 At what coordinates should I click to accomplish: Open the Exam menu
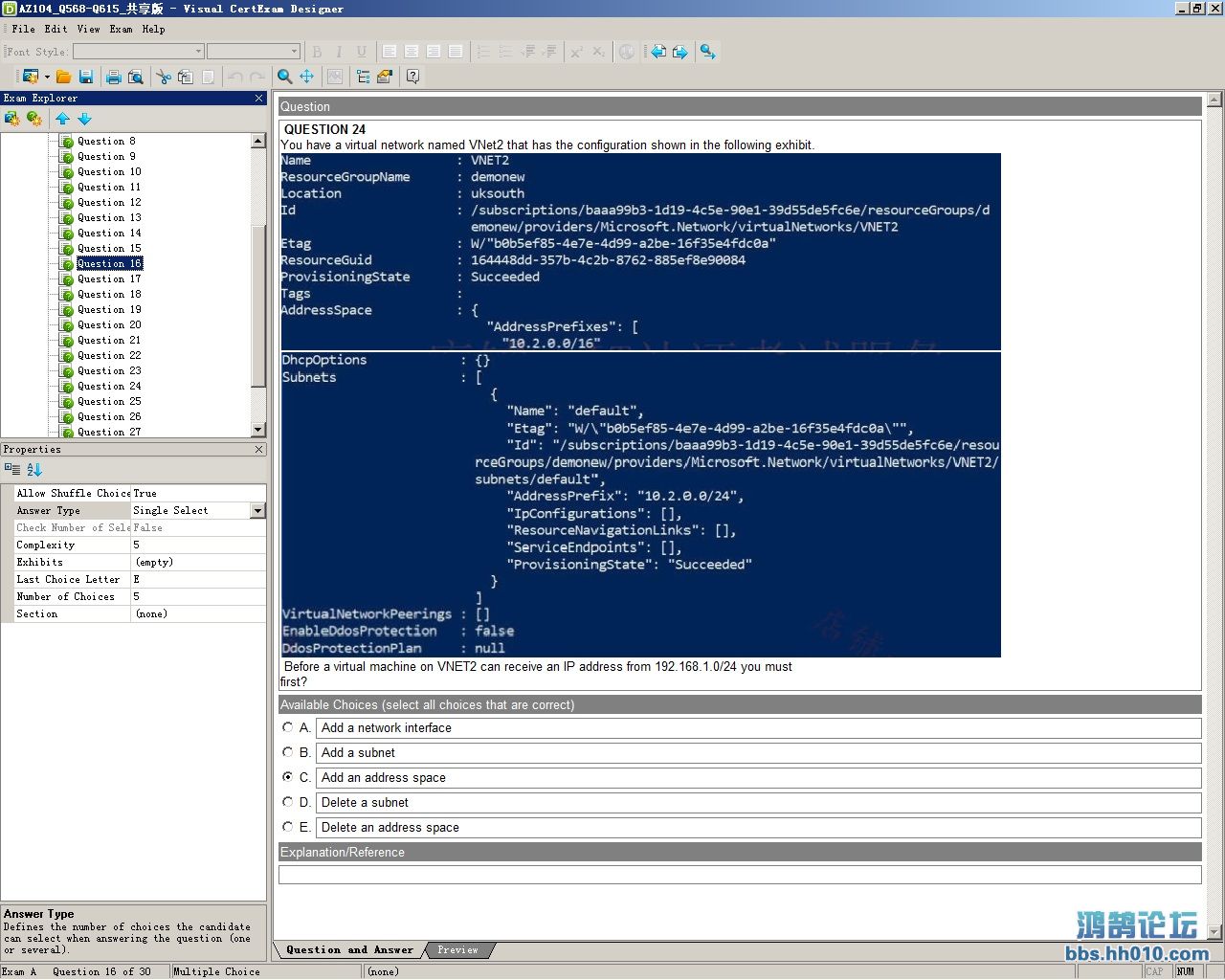click(122, 29)
